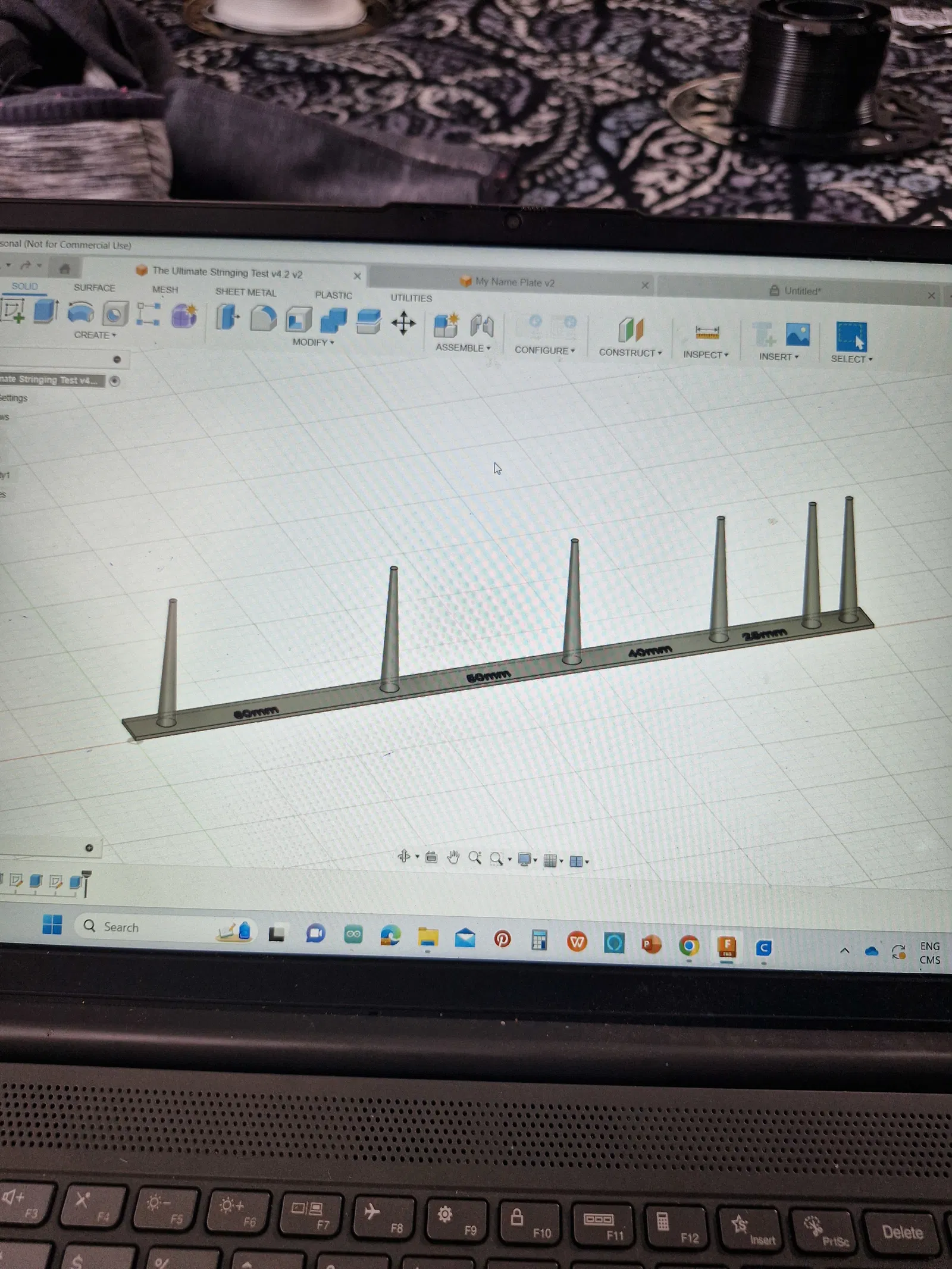This screenshot has height=1269, width=952.
Task: Open the Display Settings monitor dropdown
Action: [527, 860]
